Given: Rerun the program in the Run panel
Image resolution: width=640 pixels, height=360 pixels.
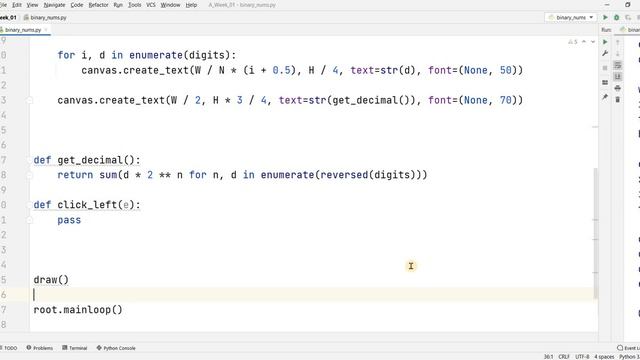Looking at the screenshot, I should (x=605, y=42).
